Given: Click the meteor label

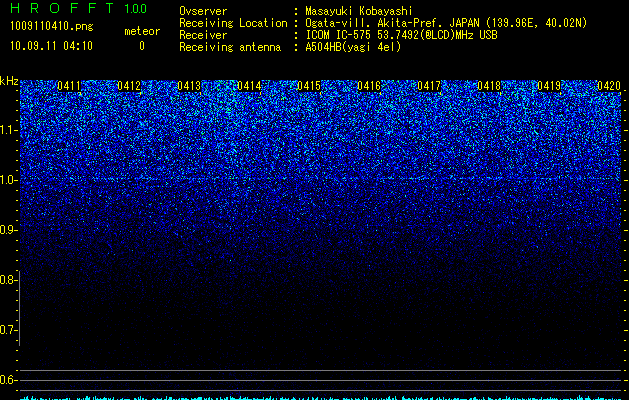Looking at the screenshot, I should tap(142, 31).
